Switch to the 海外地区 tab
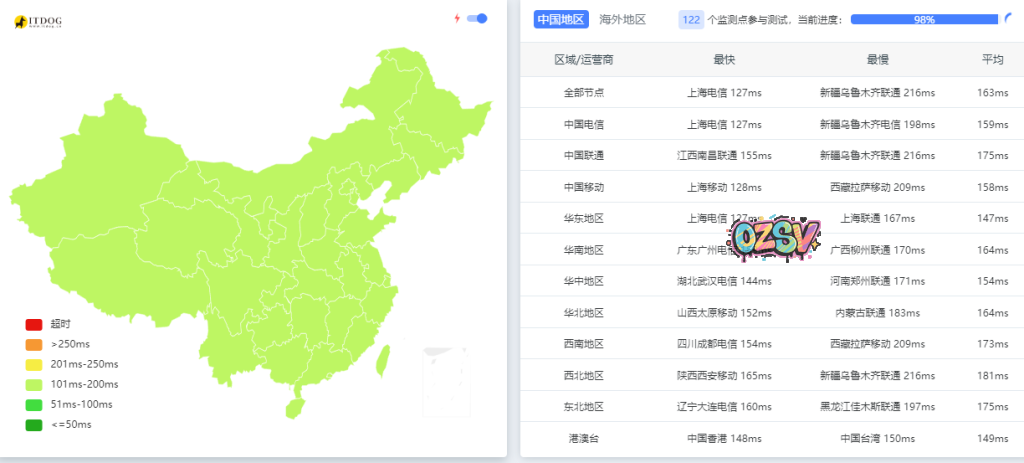This screenshot has width=1024, height=463. point(622,19)
